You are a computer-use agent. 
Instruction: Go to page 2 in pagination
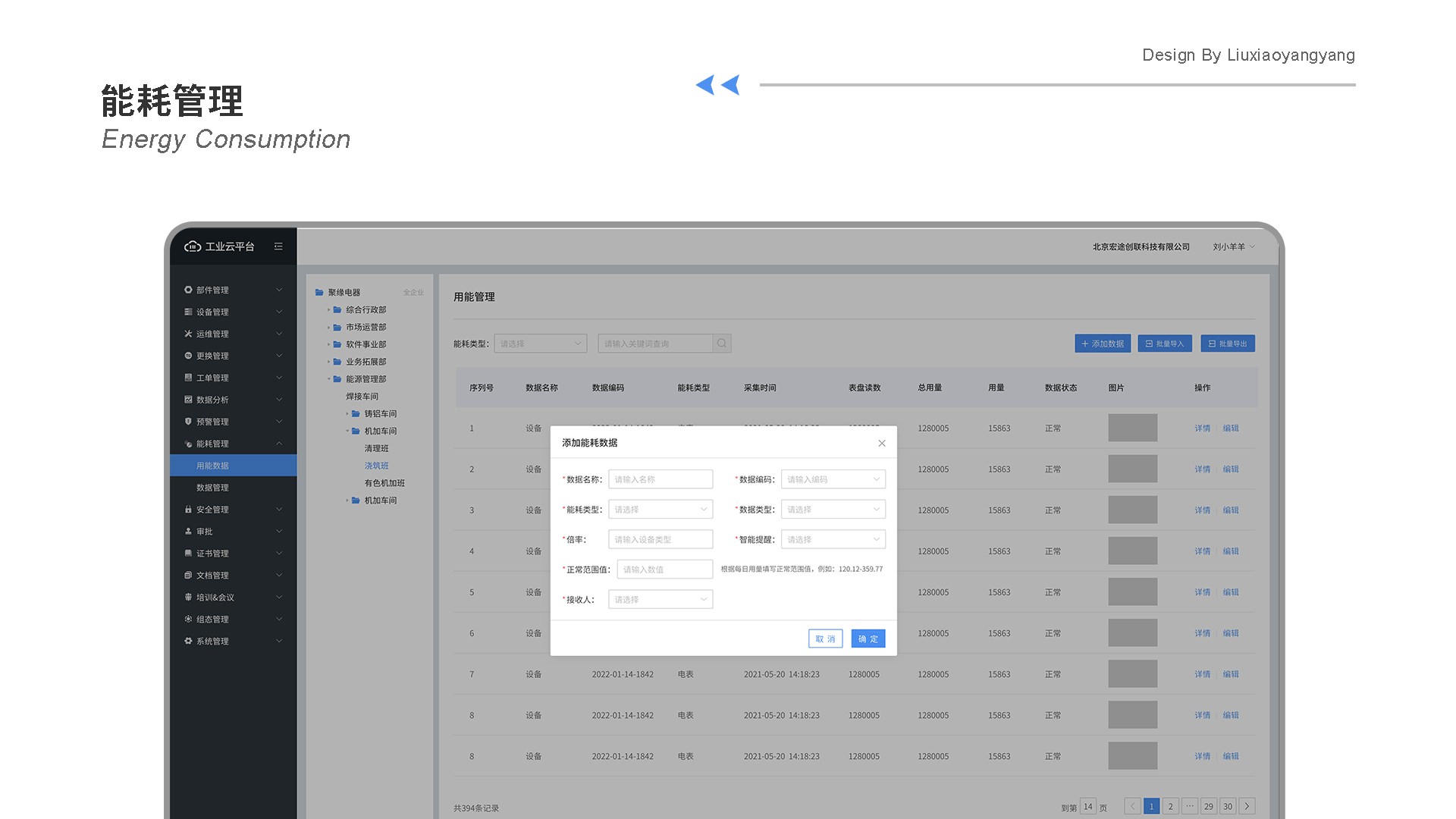1171,806
